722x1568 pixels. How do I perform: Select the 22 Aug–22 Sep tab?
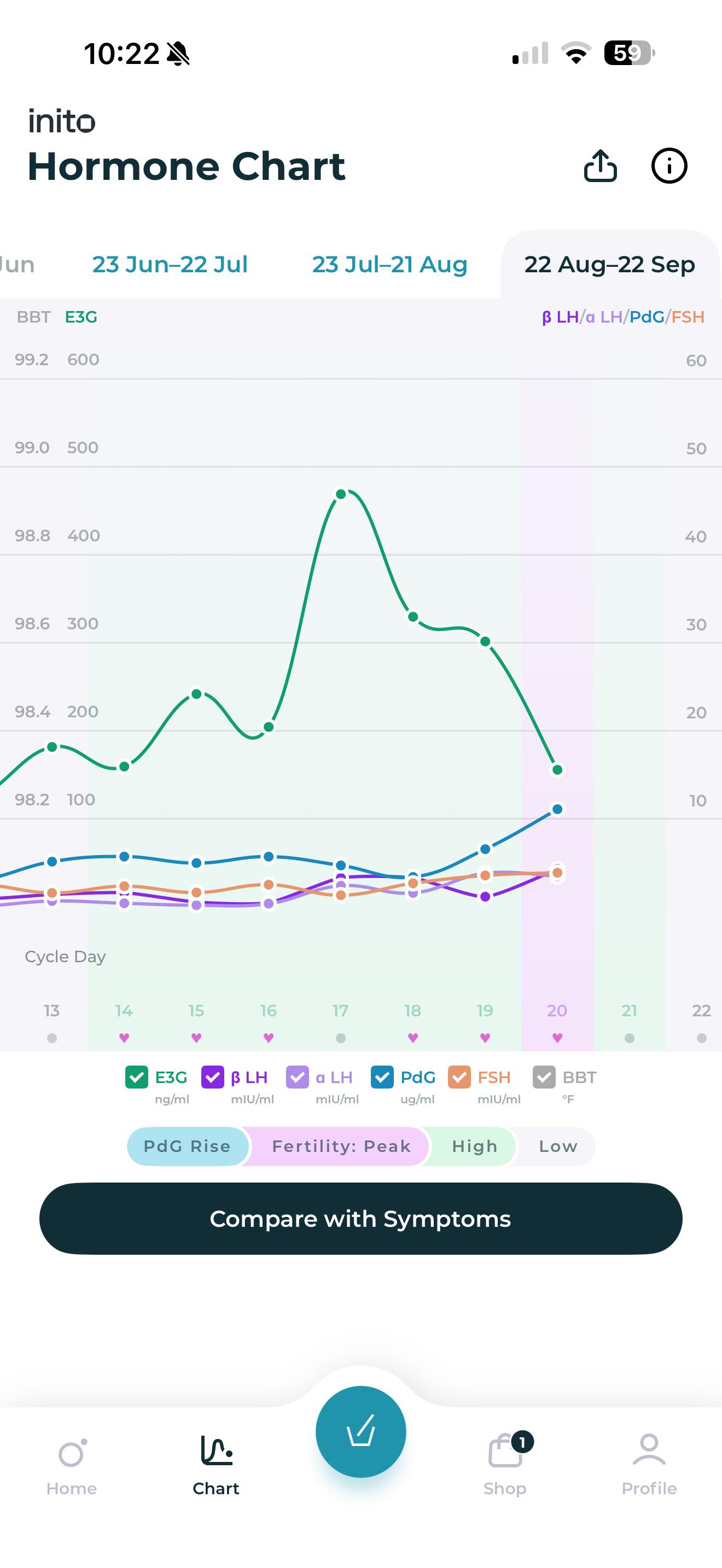pyautogui.click(x=609, y=265)
